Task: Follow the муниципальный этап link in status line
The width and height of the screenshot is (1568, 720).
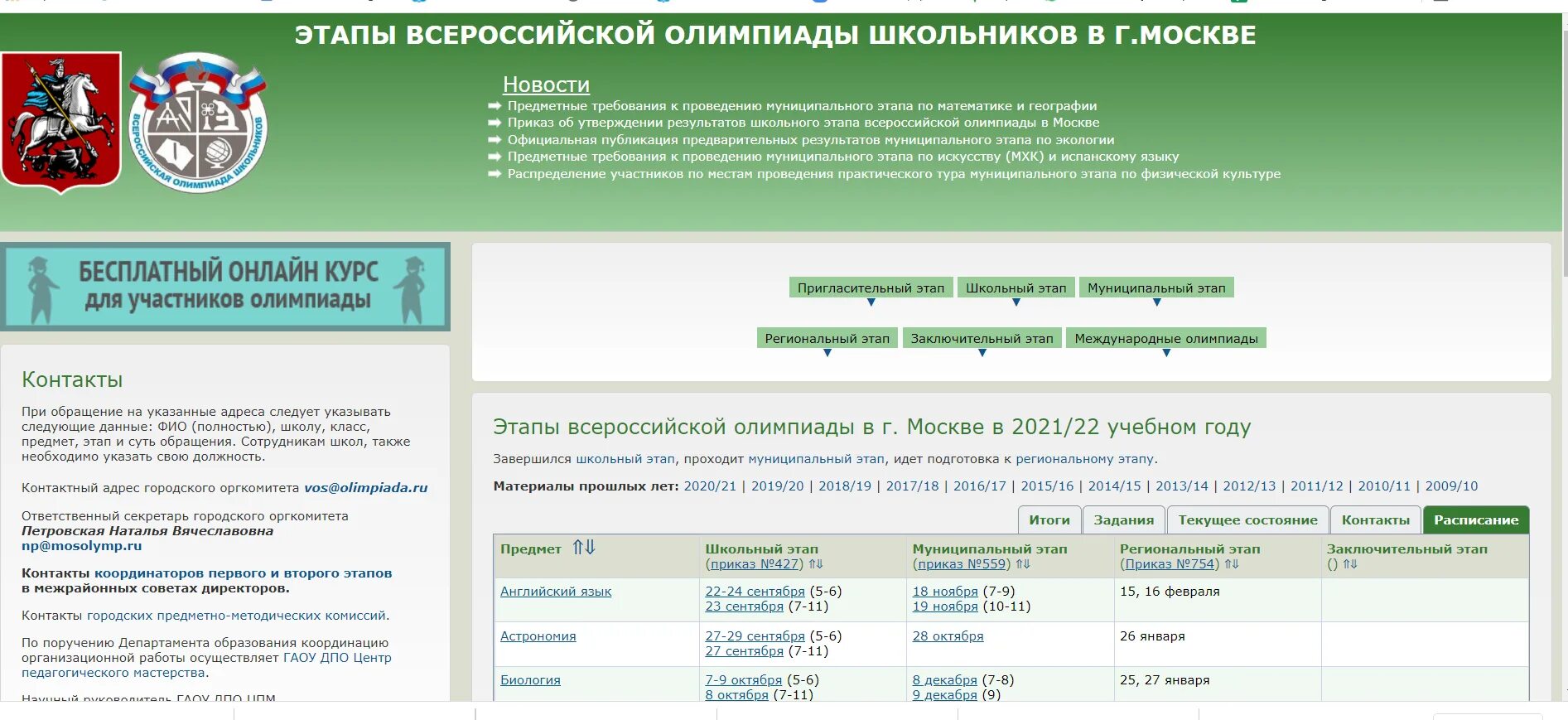Action: (x=816, y=459)
